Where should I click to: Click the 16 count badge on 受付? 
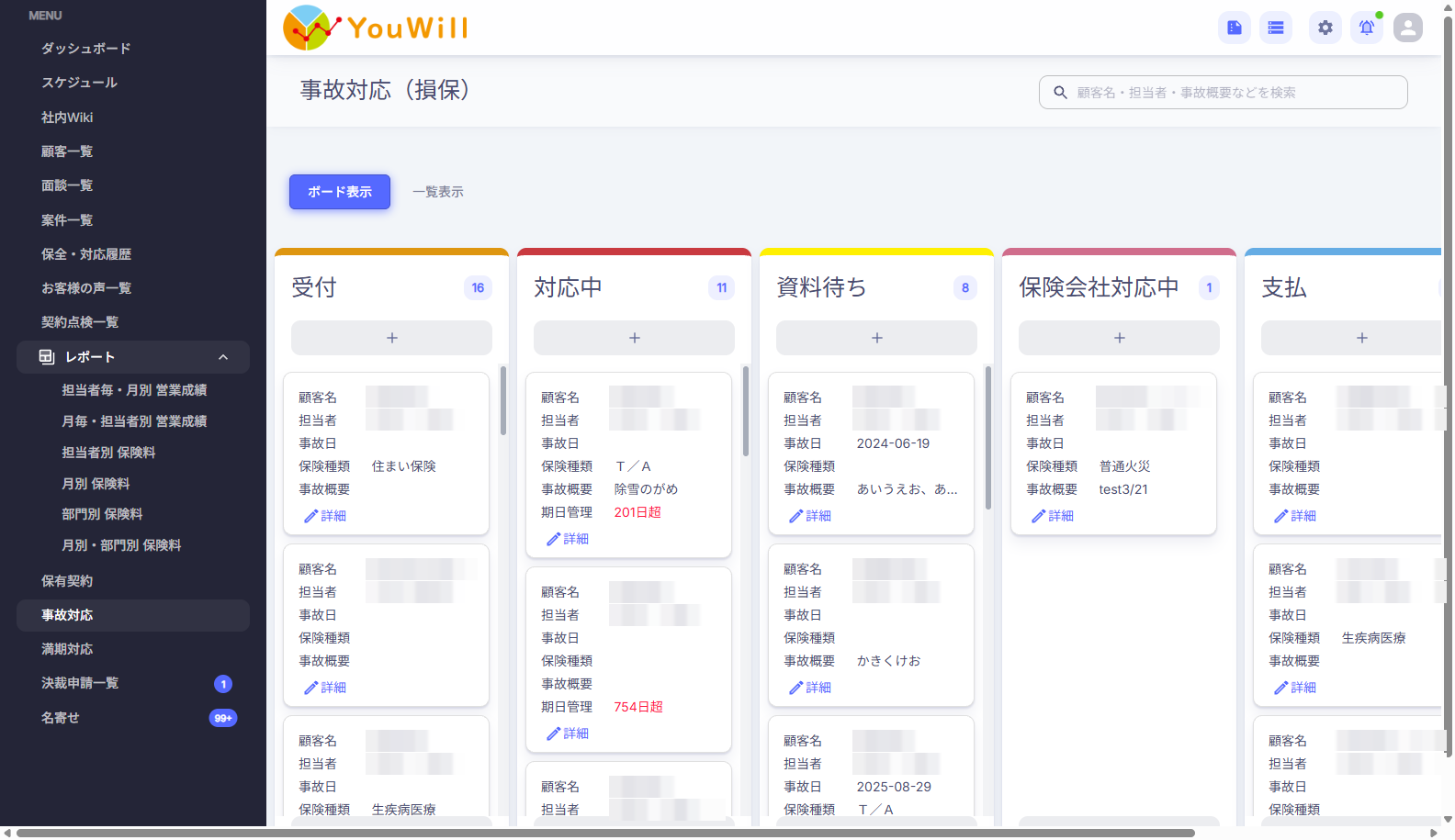[x=478, y=287]
